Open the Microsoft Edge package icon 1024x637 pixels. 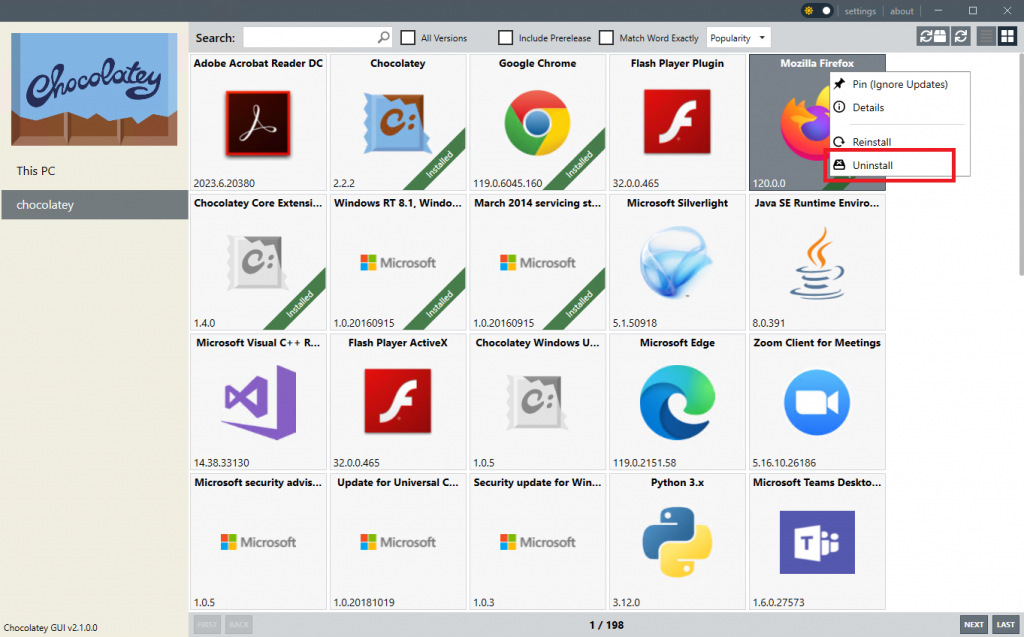(677, 402)
